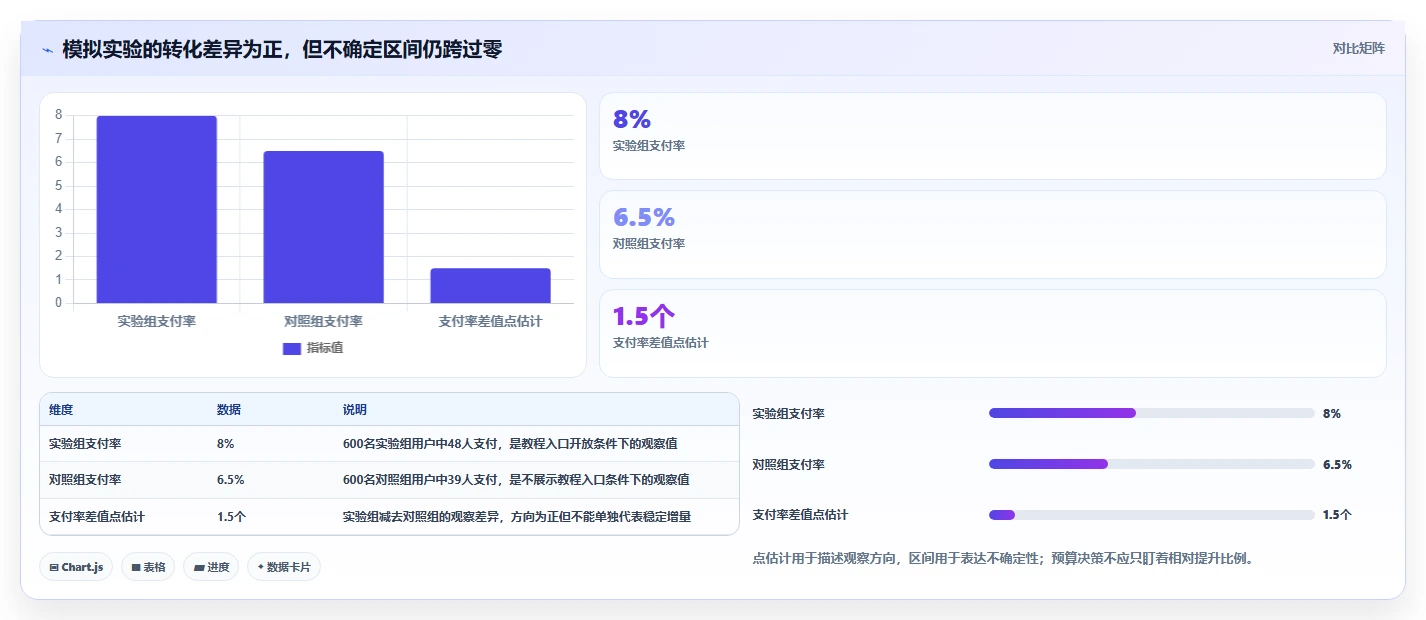1426x620 pixels.
Task: Click the 进度 tag chip
Action: click(211, 567)
